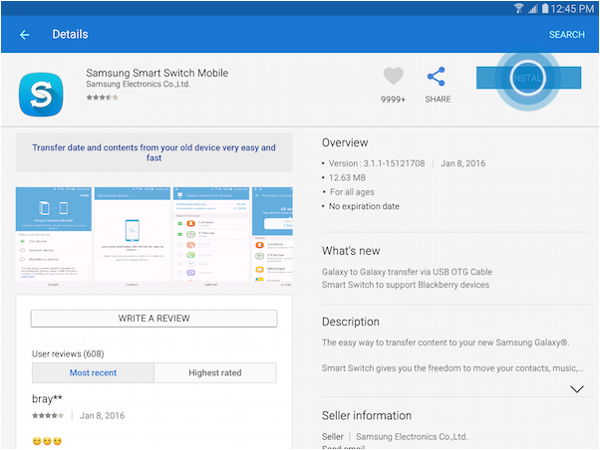Click the Samsung Electronics Co.,Ltd. developer name
The image size is (600, 450).
138,84
